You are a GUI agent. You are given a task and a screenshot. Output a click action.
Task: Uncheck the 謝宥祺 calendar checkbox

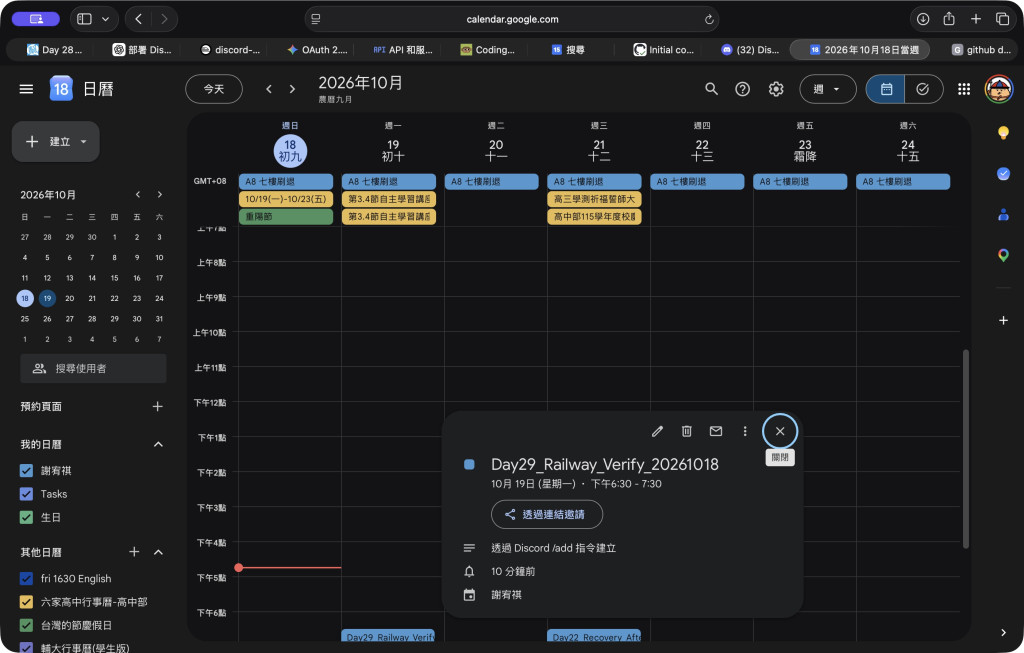26,470
